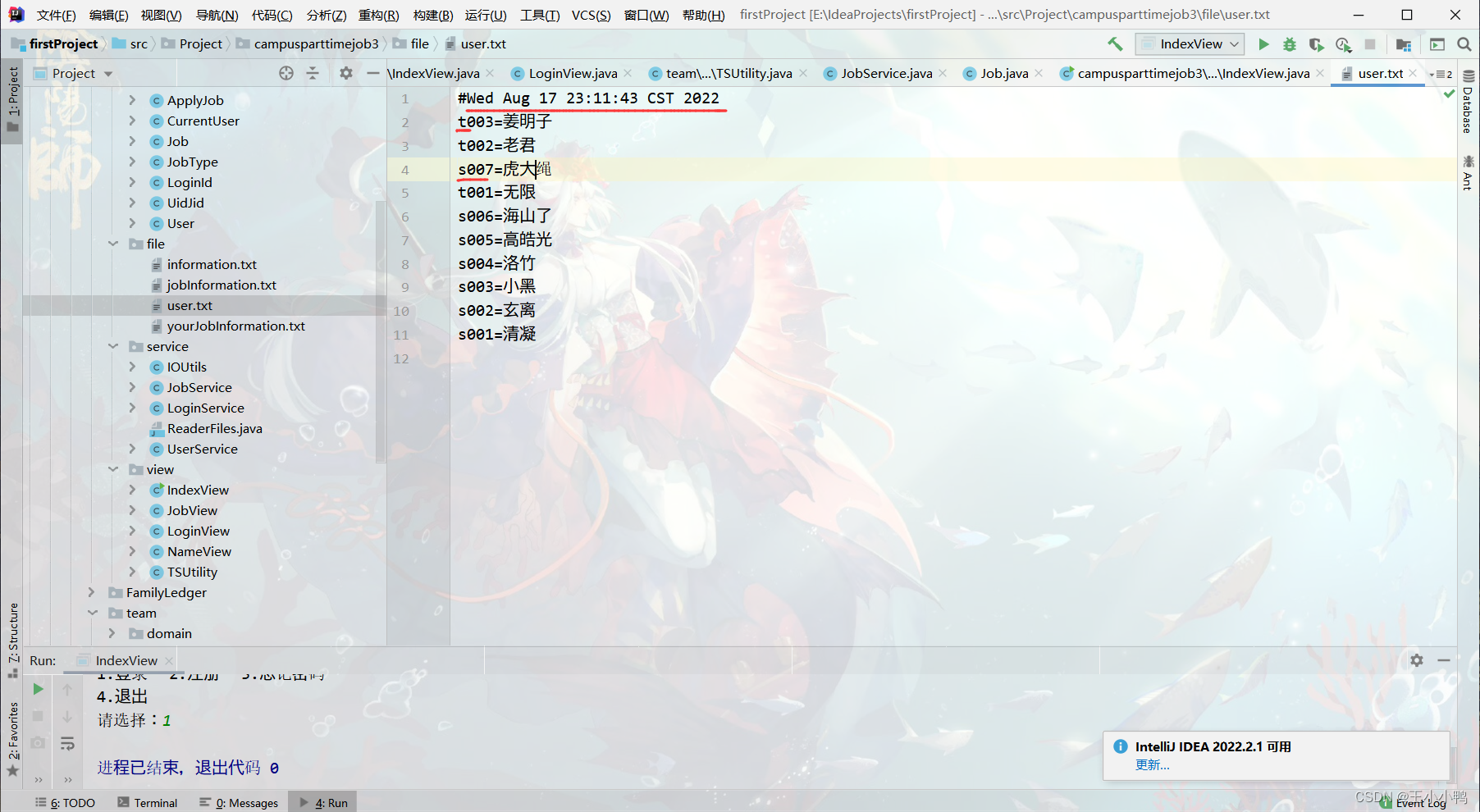Minimize the Run tool window

click(x=1444, y=660)
